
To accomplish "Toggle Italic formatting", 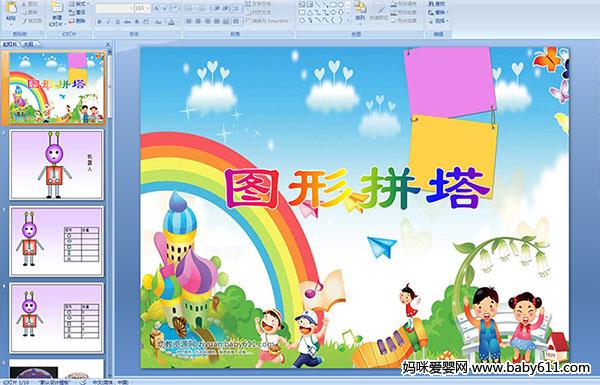I will (x=108, y=22).
